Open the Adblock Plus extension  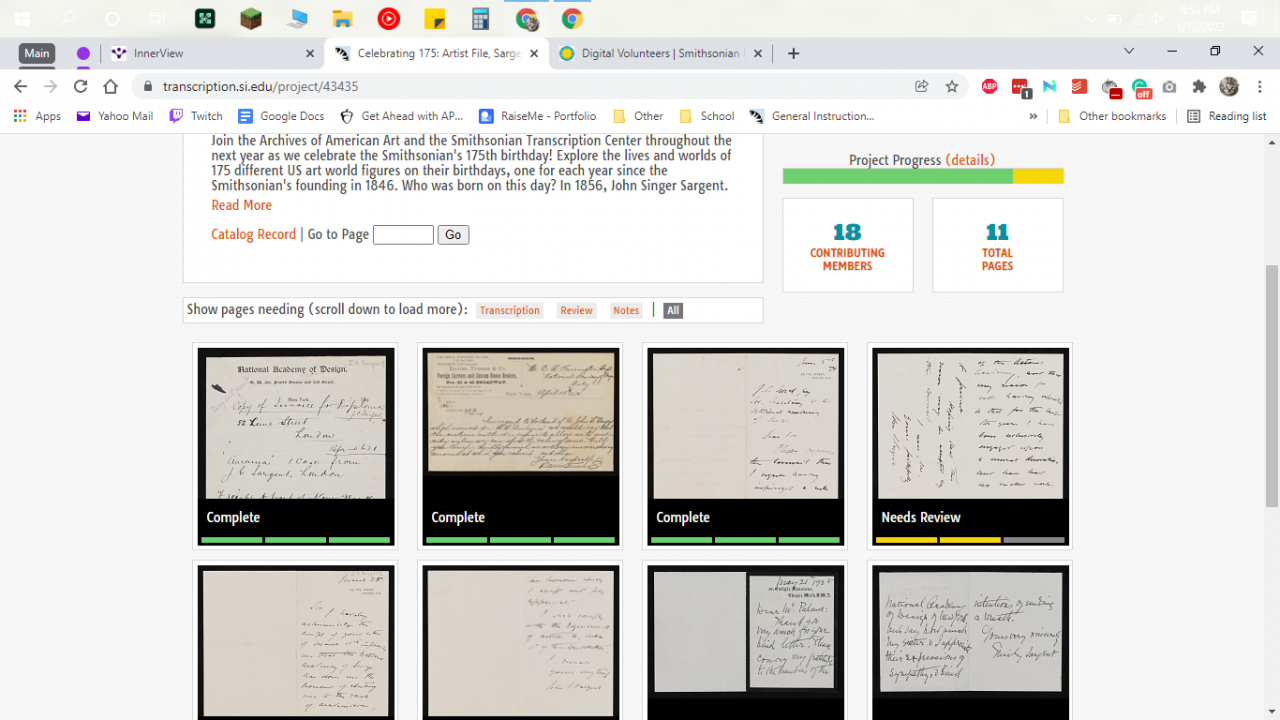coord(990,86)
